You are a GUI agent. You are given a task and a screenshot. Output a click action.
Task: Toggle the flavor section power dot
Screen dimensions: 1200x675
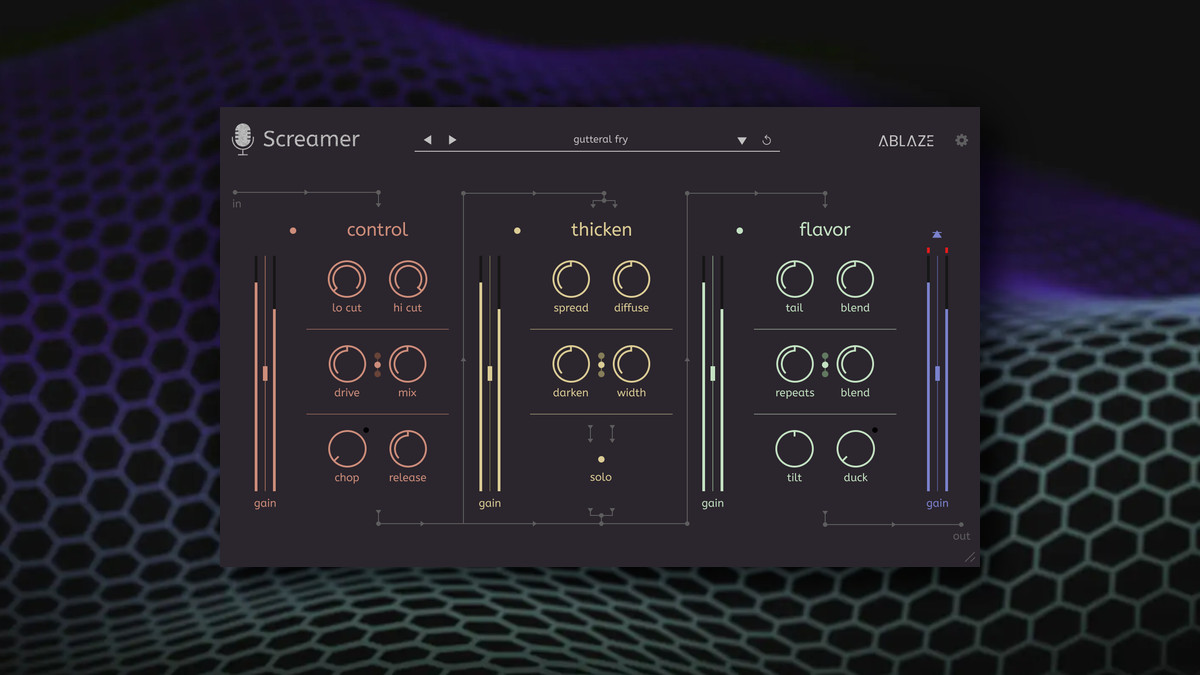pyautogui.click(x=740, y=231)
